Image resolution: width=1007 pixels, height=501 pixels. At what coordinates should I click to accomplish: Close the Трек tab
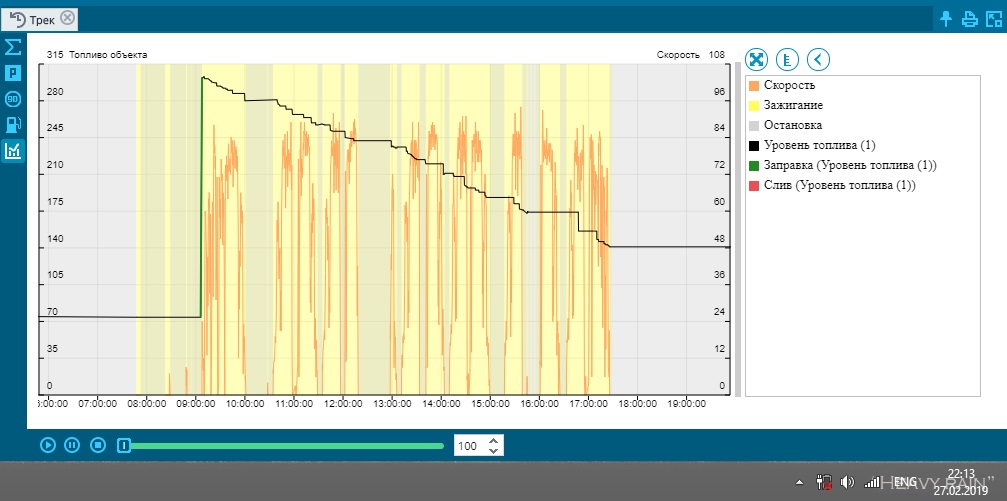(67, 17)
